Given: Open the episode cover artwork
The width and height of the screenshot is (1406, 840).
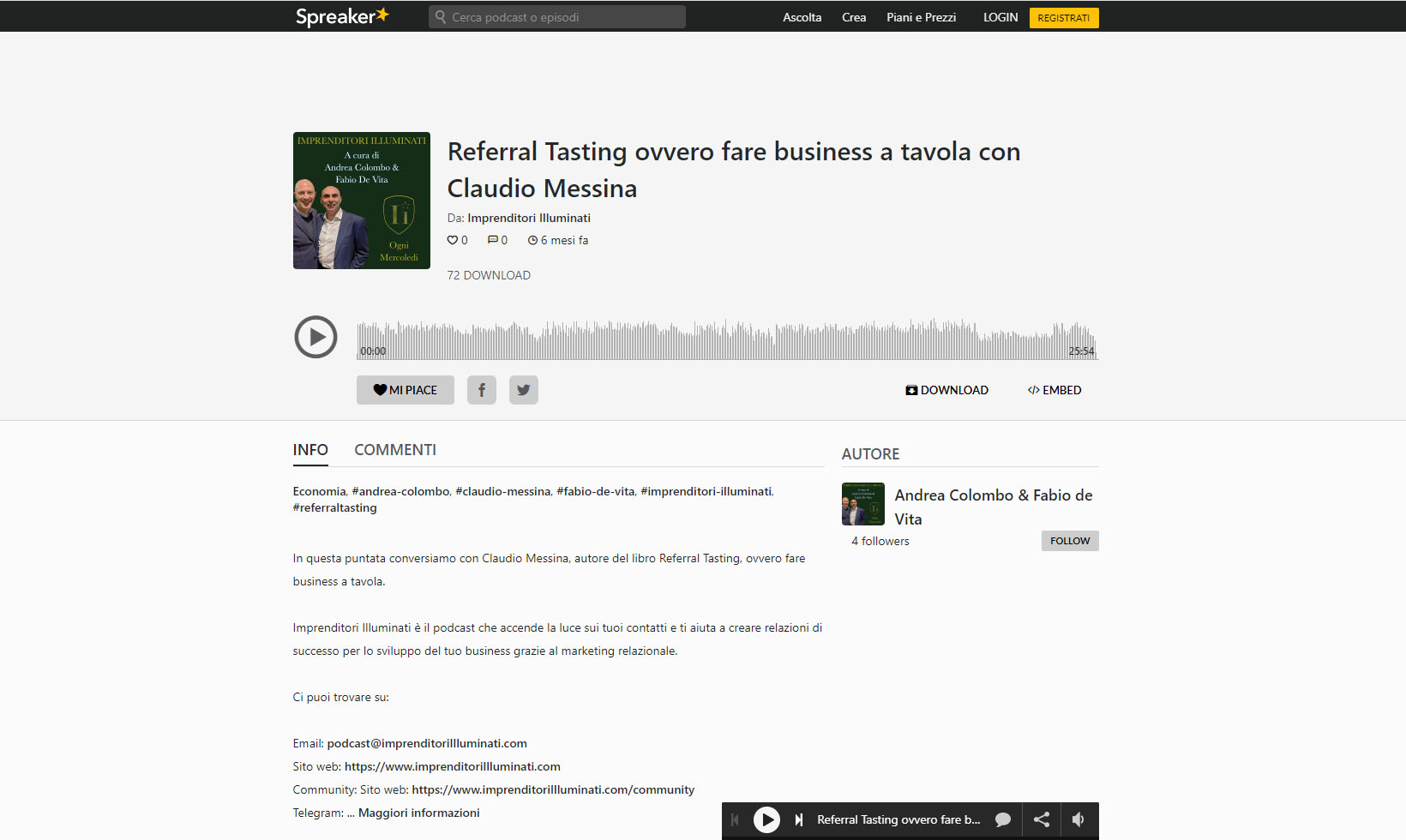Looking at the screenshot, I should pyautogui.click(x=362, y=201).
